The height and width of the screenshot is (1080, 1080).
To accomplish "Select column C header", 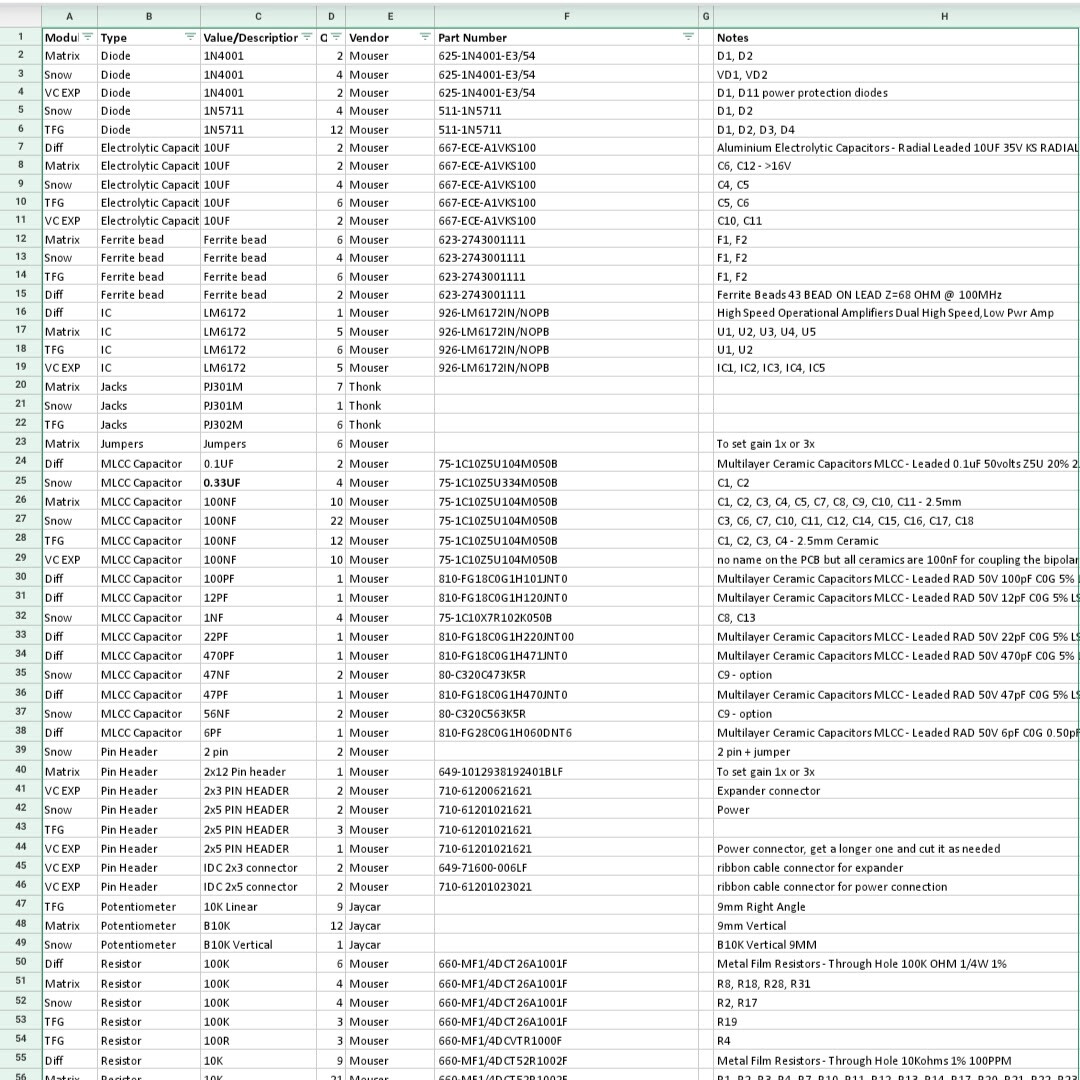I will pyautogui.click(x=258, y=17).
